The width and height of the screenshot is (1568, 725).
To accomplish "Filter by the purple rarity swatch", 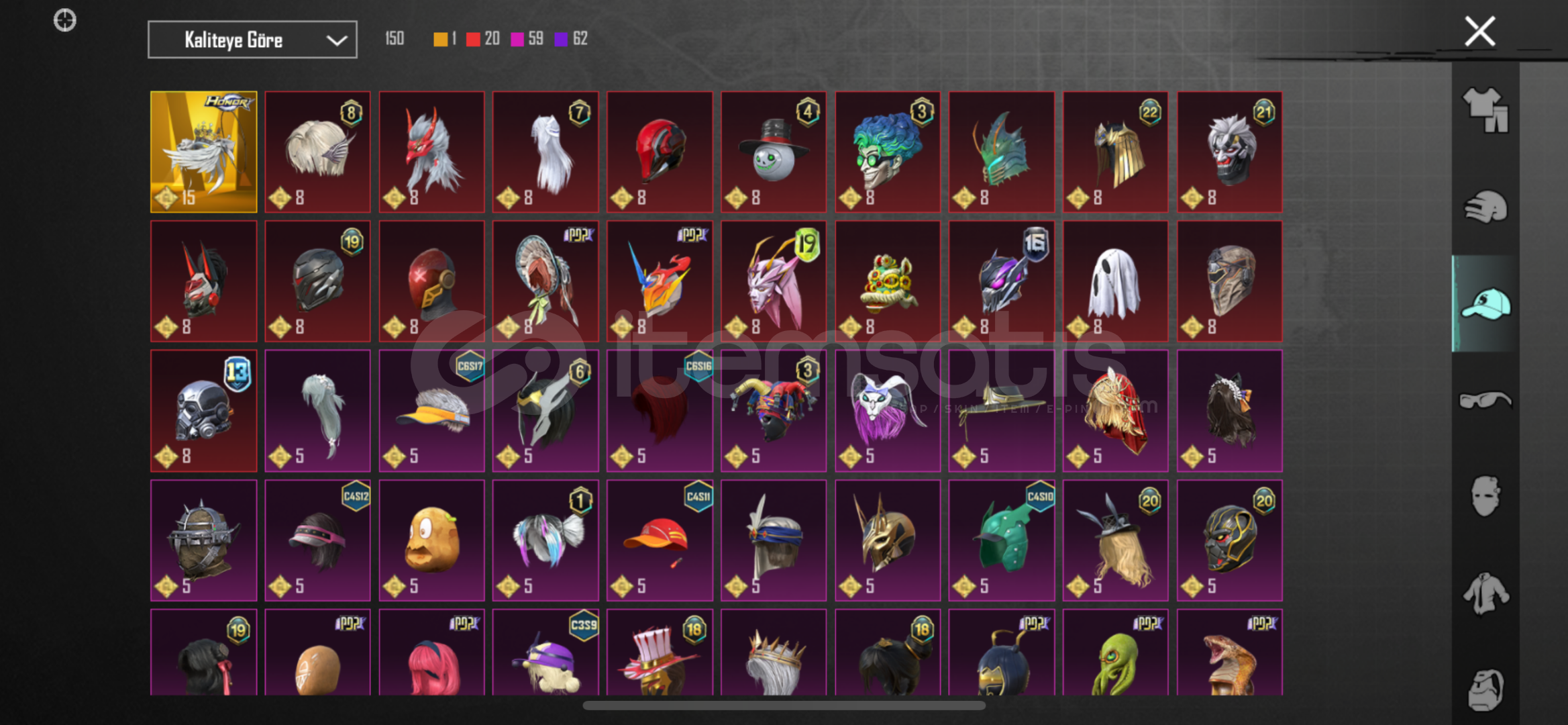I will click(x=561, y=40).
